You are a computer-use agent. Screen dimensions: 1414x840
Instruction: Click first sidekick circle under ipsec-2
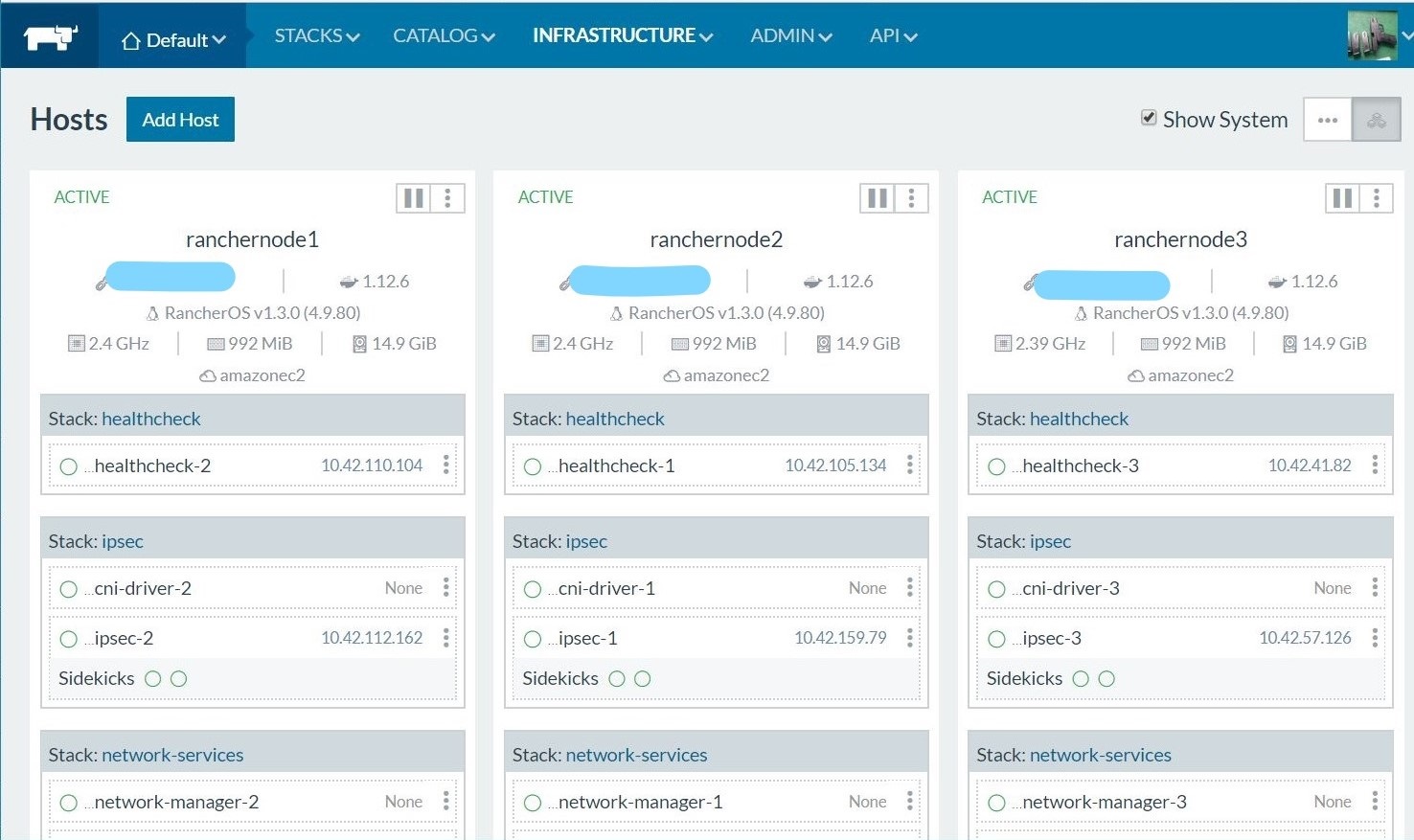tap(152, 679)
